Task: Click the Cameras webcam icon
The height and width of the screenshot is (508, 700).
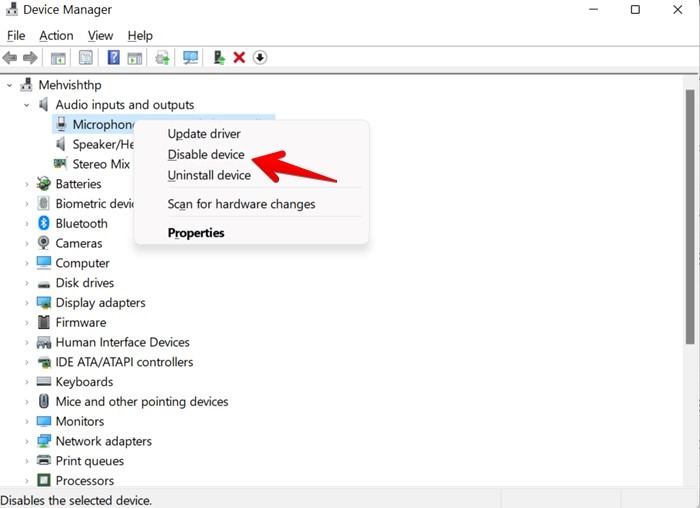Action: tap(43, 243)
